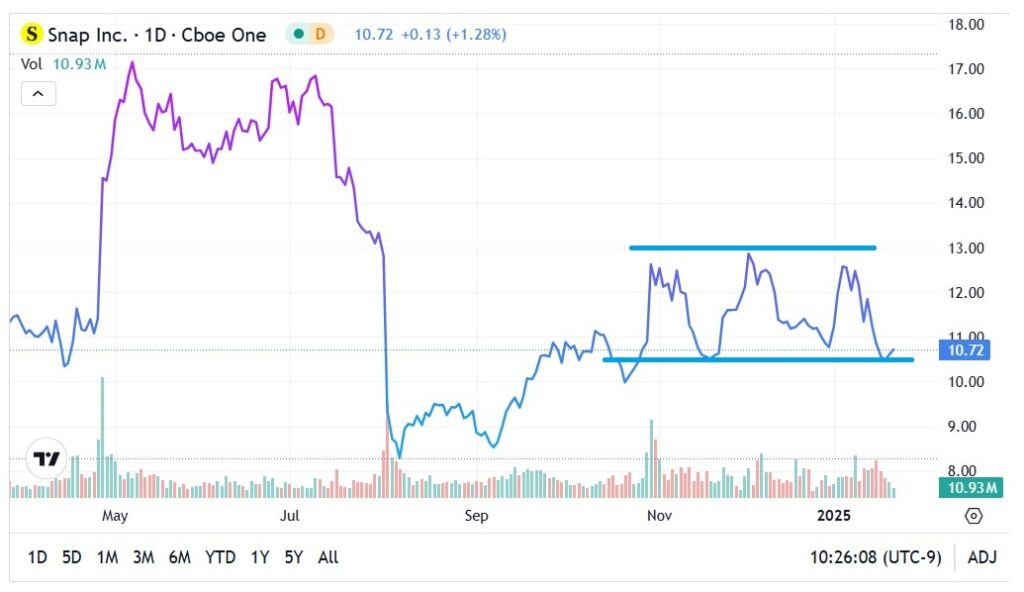Toggle the ADJ adjusted data button
1024x592 pixels.
coord(982,557)
